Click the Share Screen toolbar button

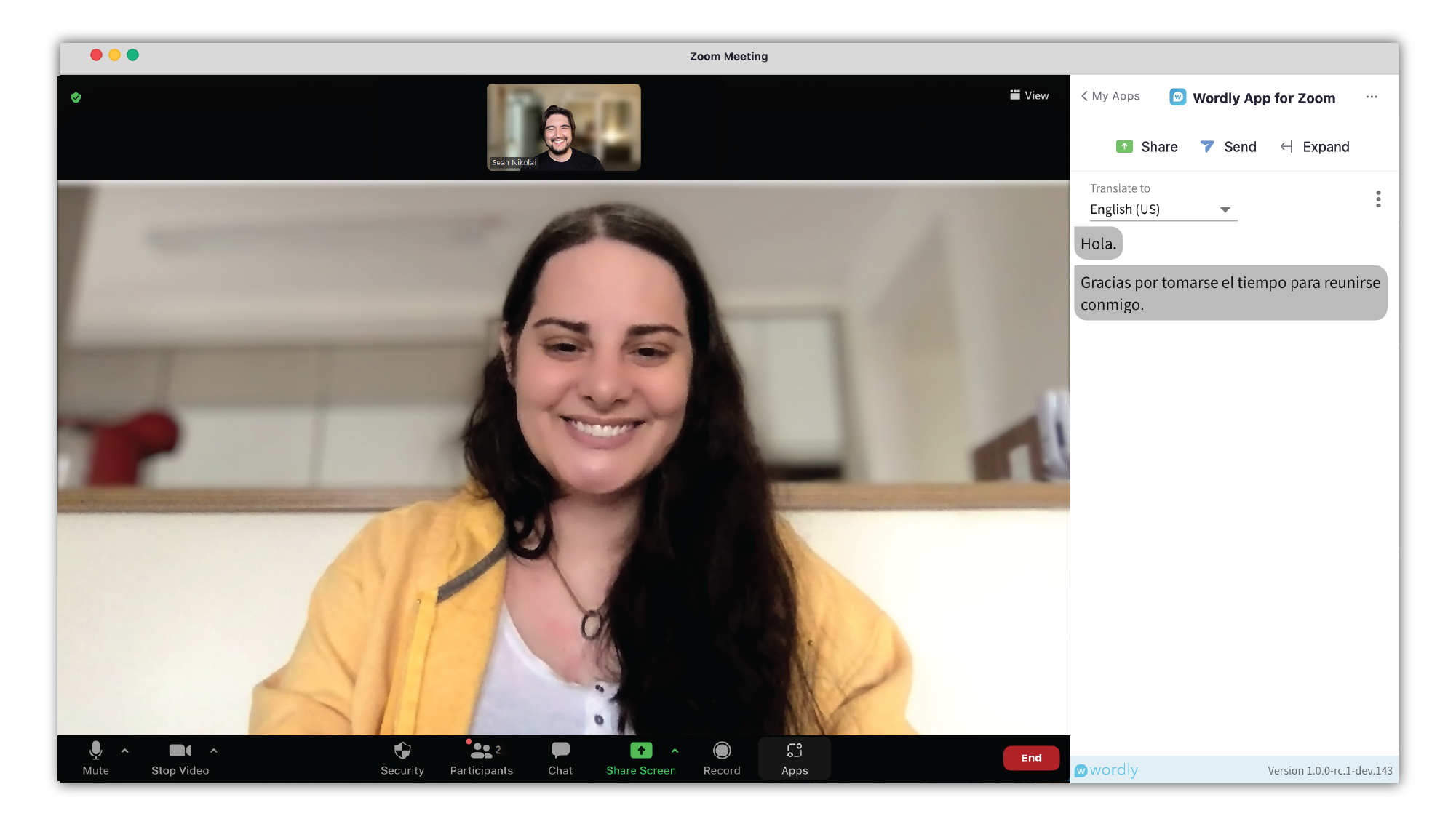click(x=640, y=757)
